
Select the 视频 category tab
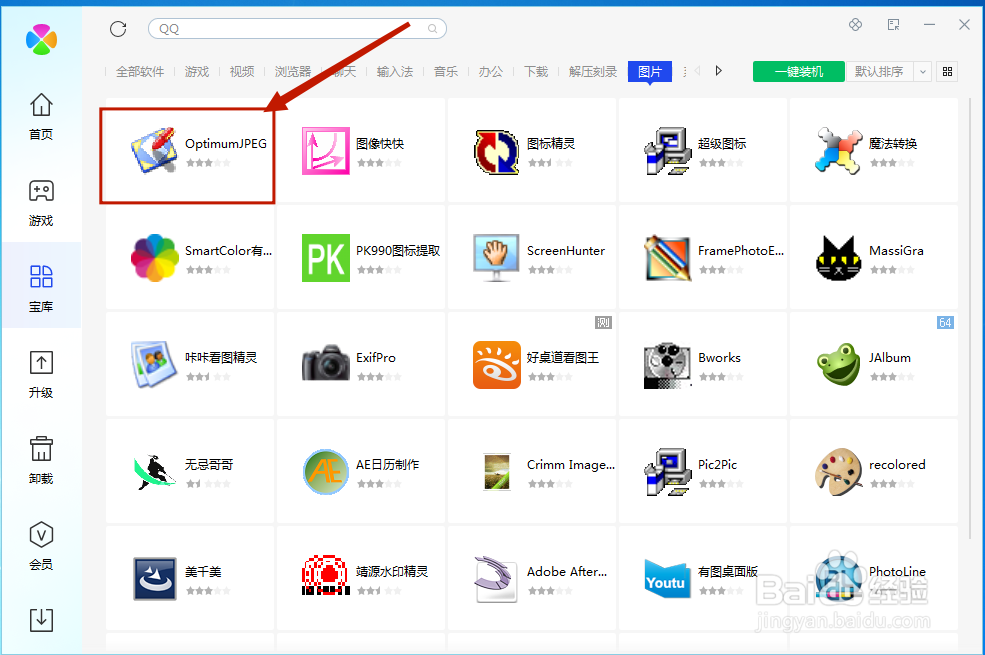click(x=242, y=72)
